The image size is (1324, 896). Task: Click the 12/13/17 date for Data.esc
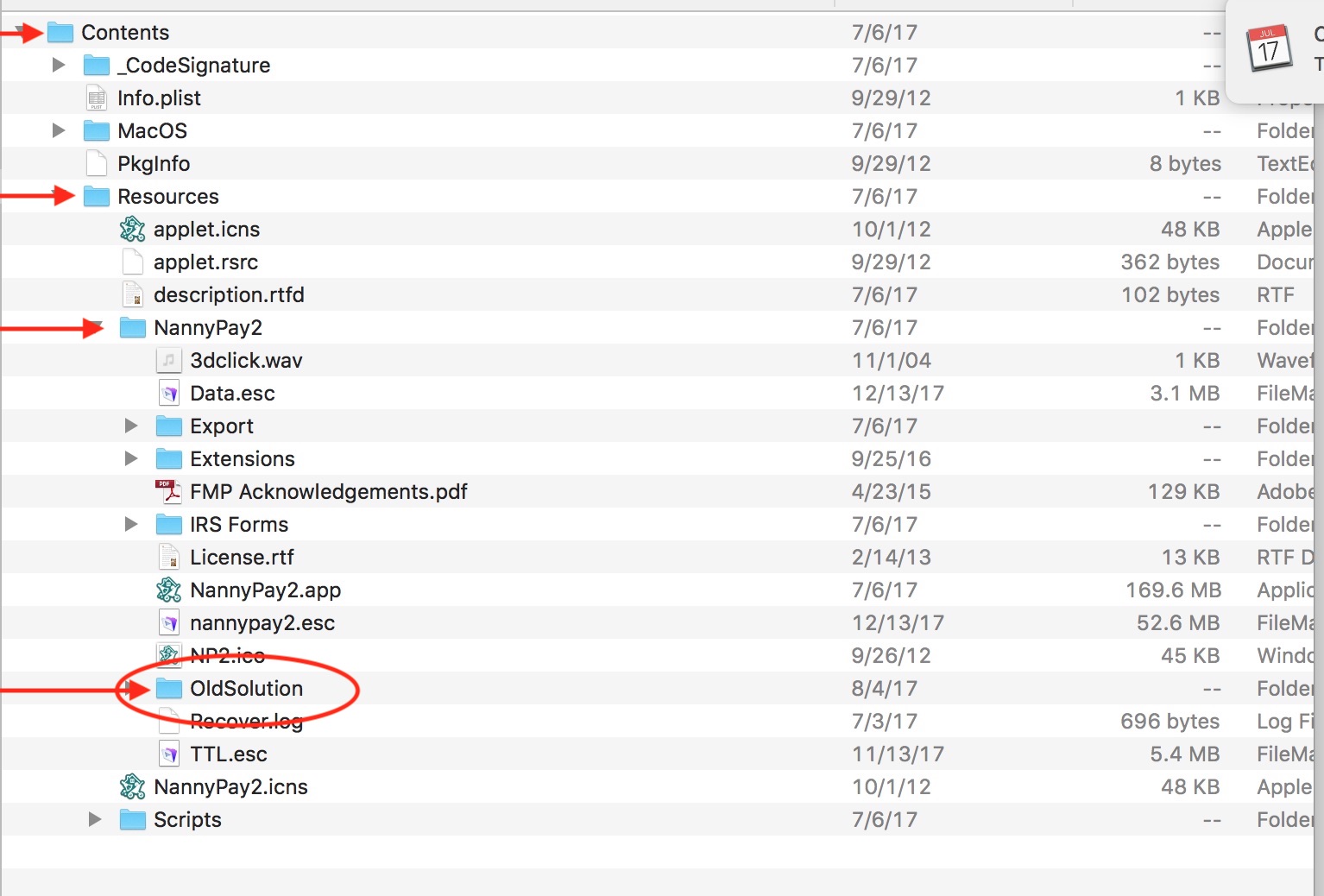(x=898, y=394)
